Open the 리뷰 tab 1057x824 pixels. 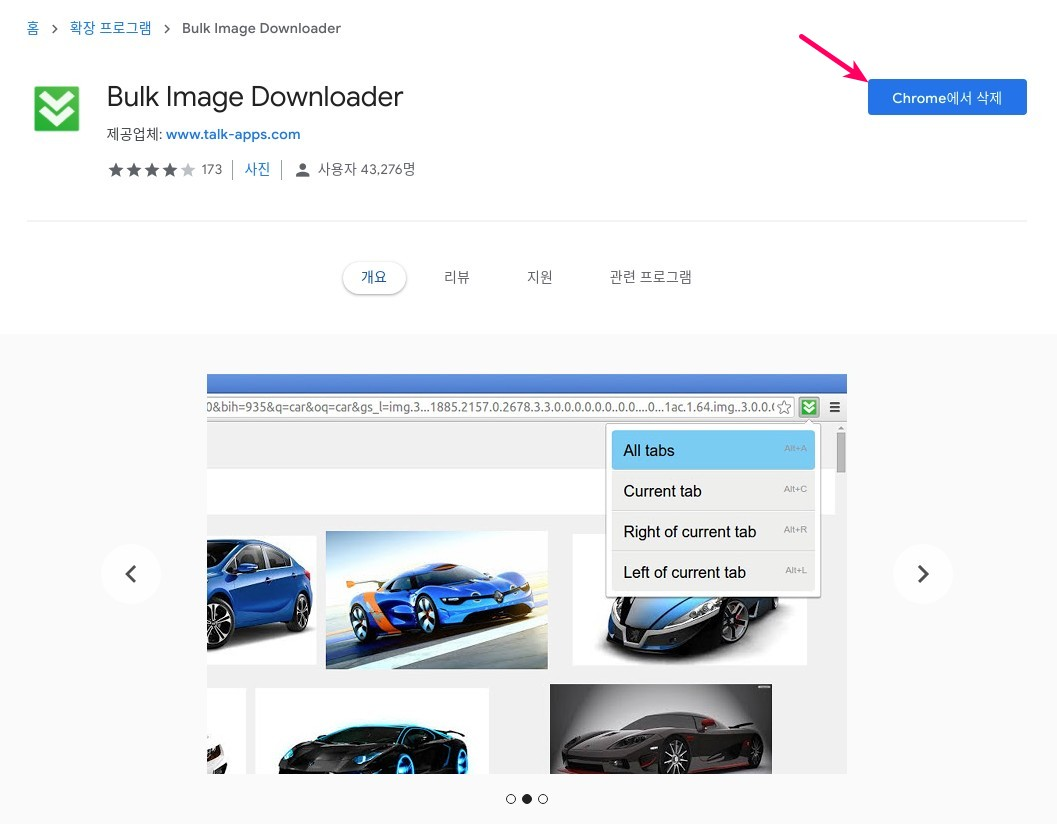click(x=456, y=277)
